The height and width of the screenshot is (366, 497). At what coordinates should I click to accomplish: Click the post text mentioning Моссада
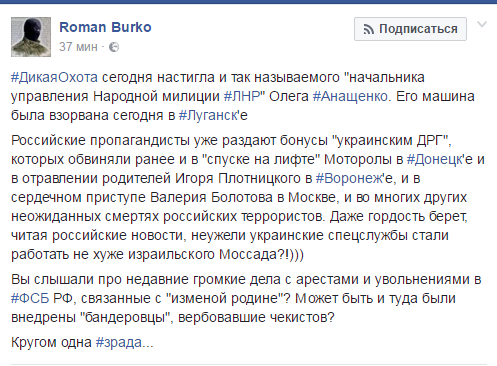pyautogui.click(x=157, y=255)
